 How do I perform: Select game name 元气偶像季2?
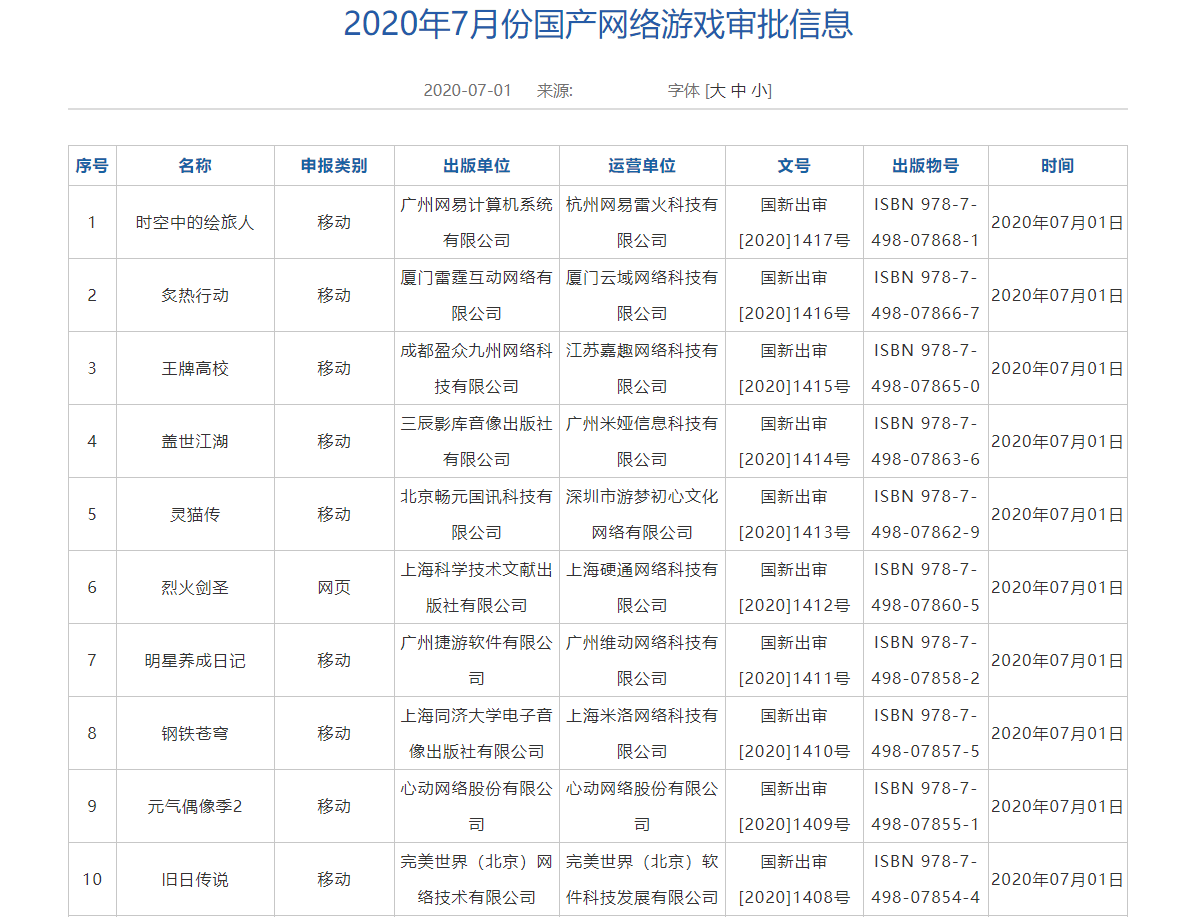point(195,806)
